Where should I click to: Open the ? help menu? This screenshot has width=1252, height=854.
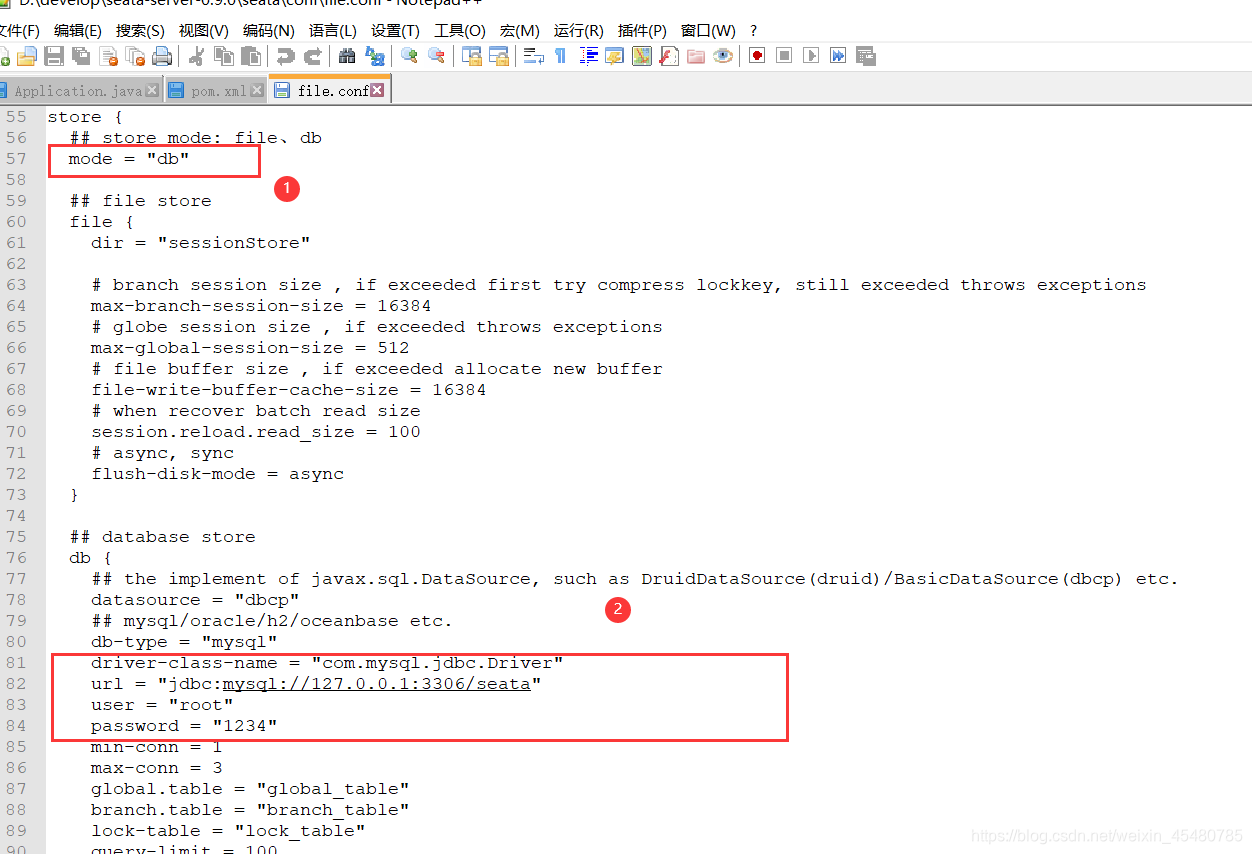click(x=754, y=31)
